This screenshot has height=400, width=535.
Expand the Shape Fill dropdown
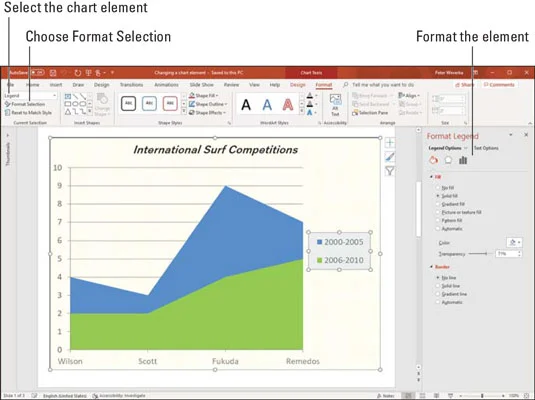(204, 96)
